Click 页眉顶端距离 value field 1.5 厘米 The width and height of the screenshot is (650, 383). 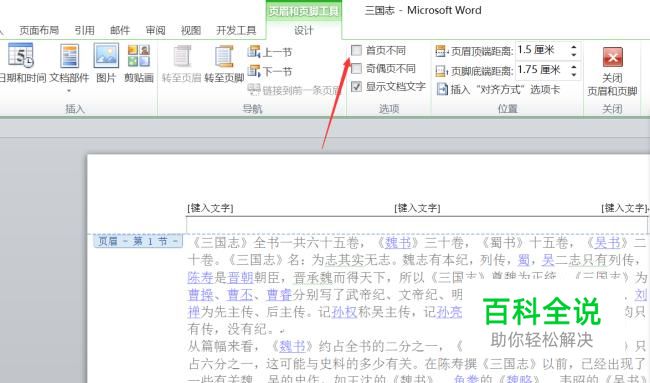541,51
